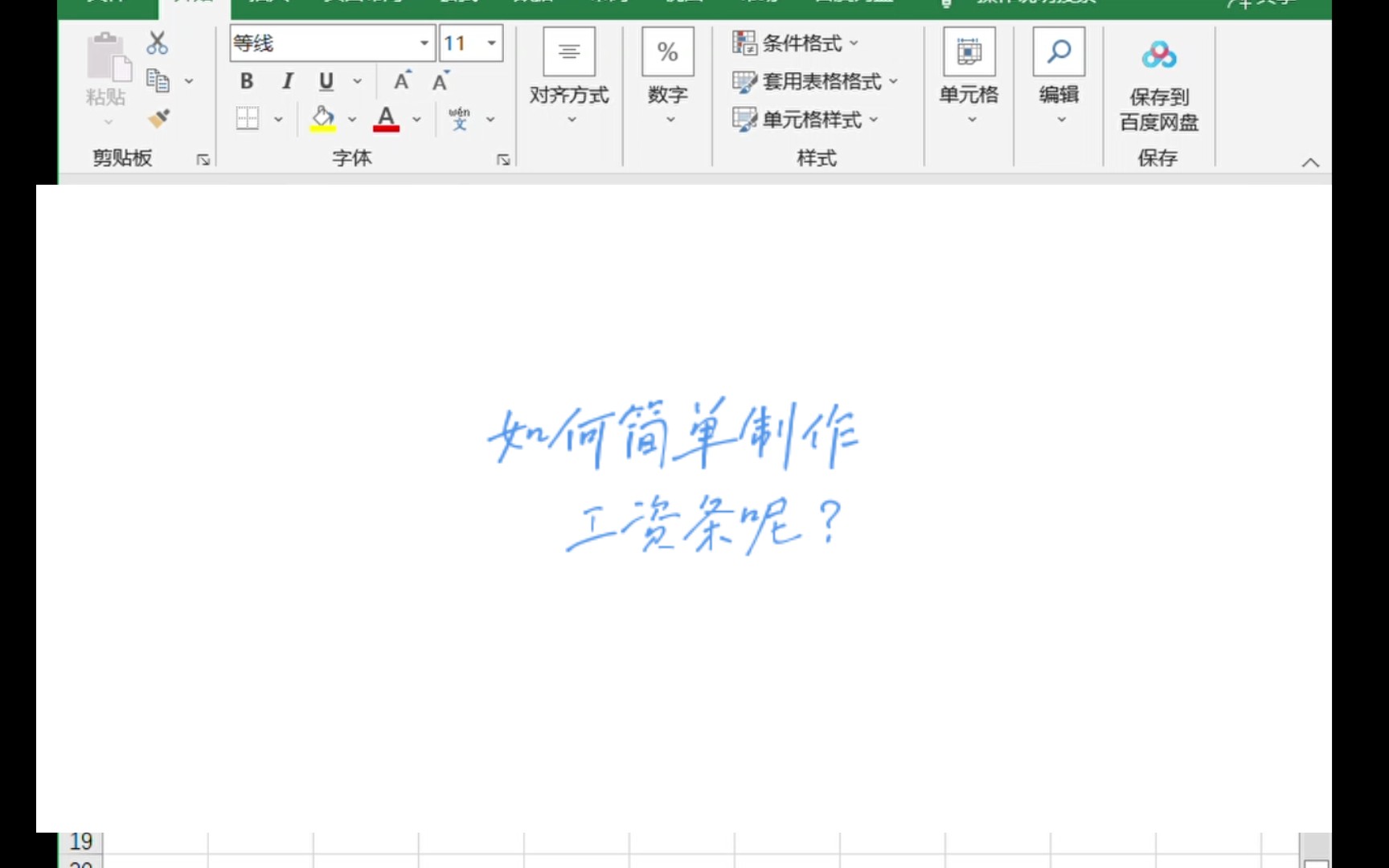This screenshot has width=1389, height=868.
Task: Open the font size dropdown arrow
Action: pos(492,43)
